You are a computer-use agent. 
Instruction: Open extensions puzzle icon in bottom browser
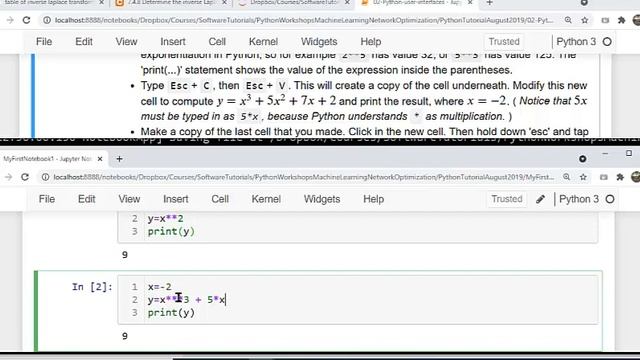tap(620, 177)
